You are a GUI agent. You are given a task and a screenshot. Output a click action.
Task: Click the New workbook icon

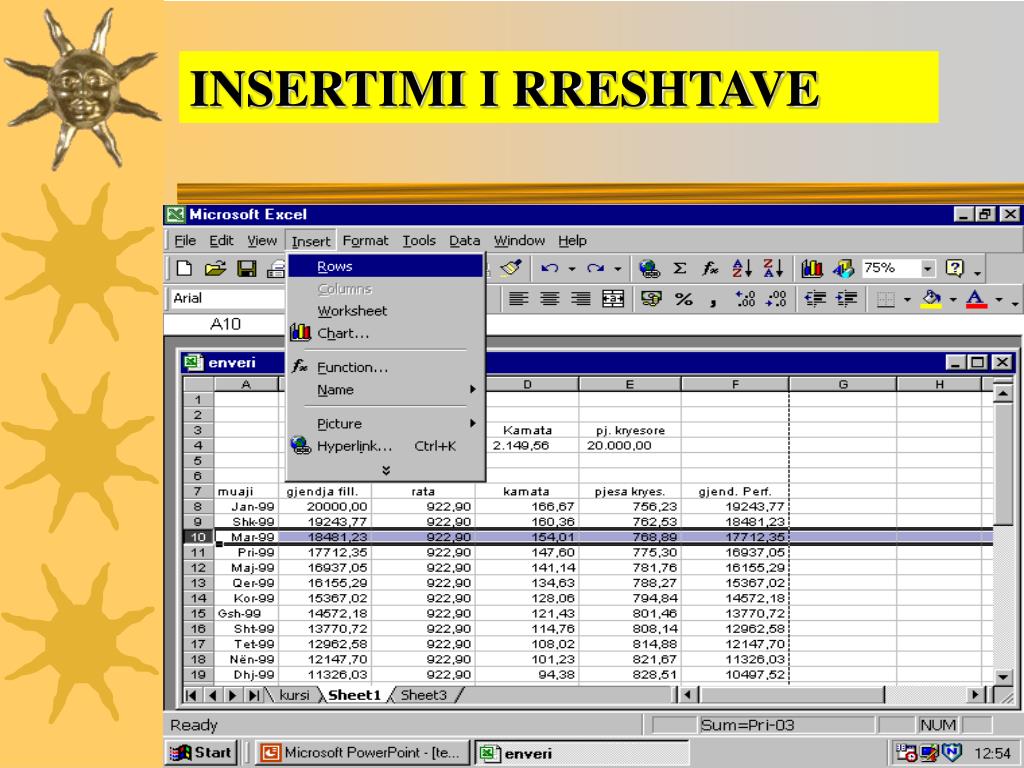tap(185, 268)
